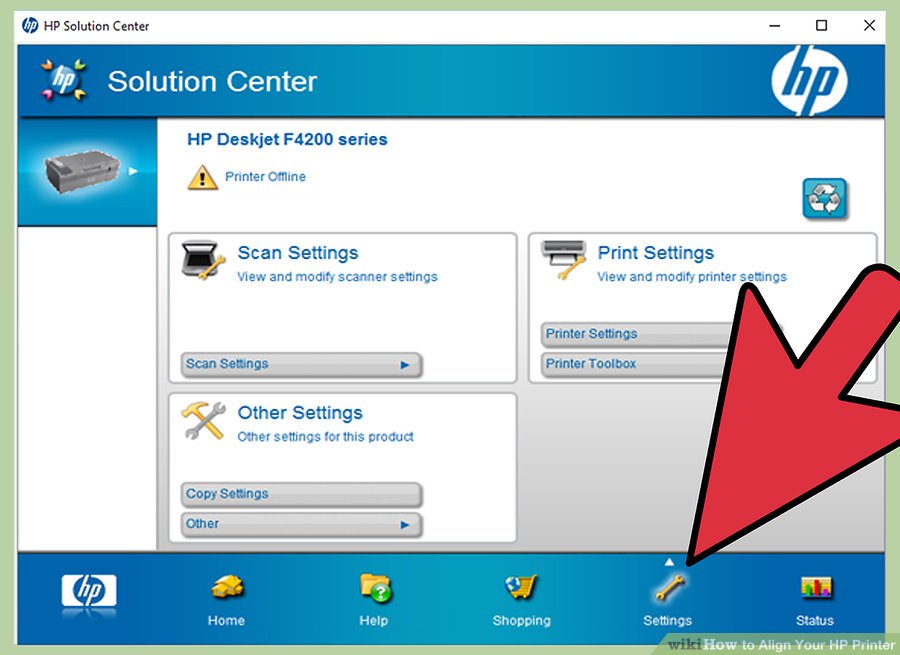The image size is (900, 655).
Task: Open the Help folder icon
Action: pos(375,587)
